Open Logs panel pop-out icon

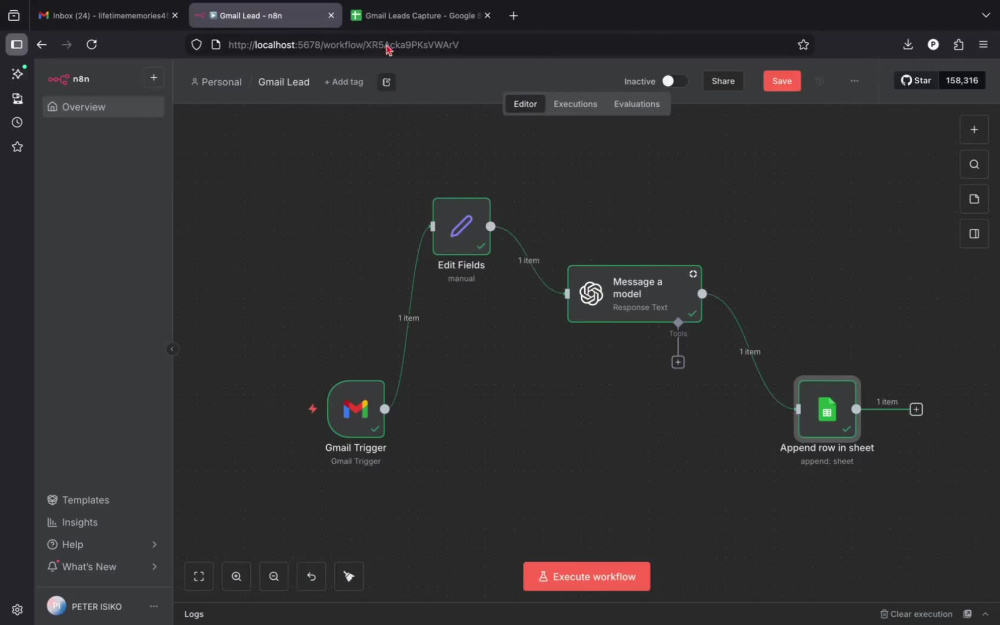[967, 614]
